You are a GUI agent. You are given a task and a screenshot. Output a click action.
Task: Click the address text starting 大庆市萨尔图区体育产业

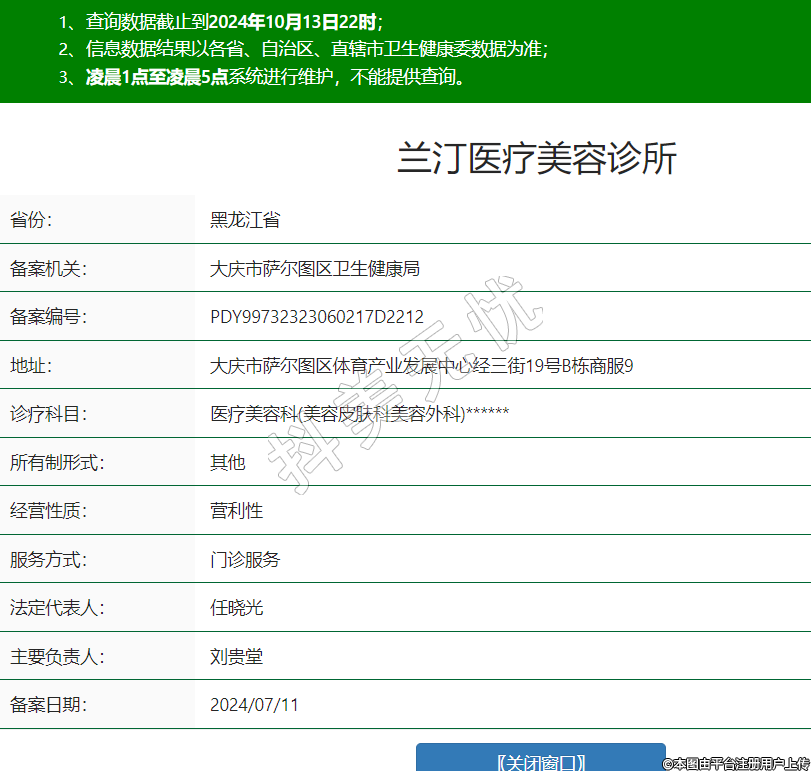pos(421,366)
